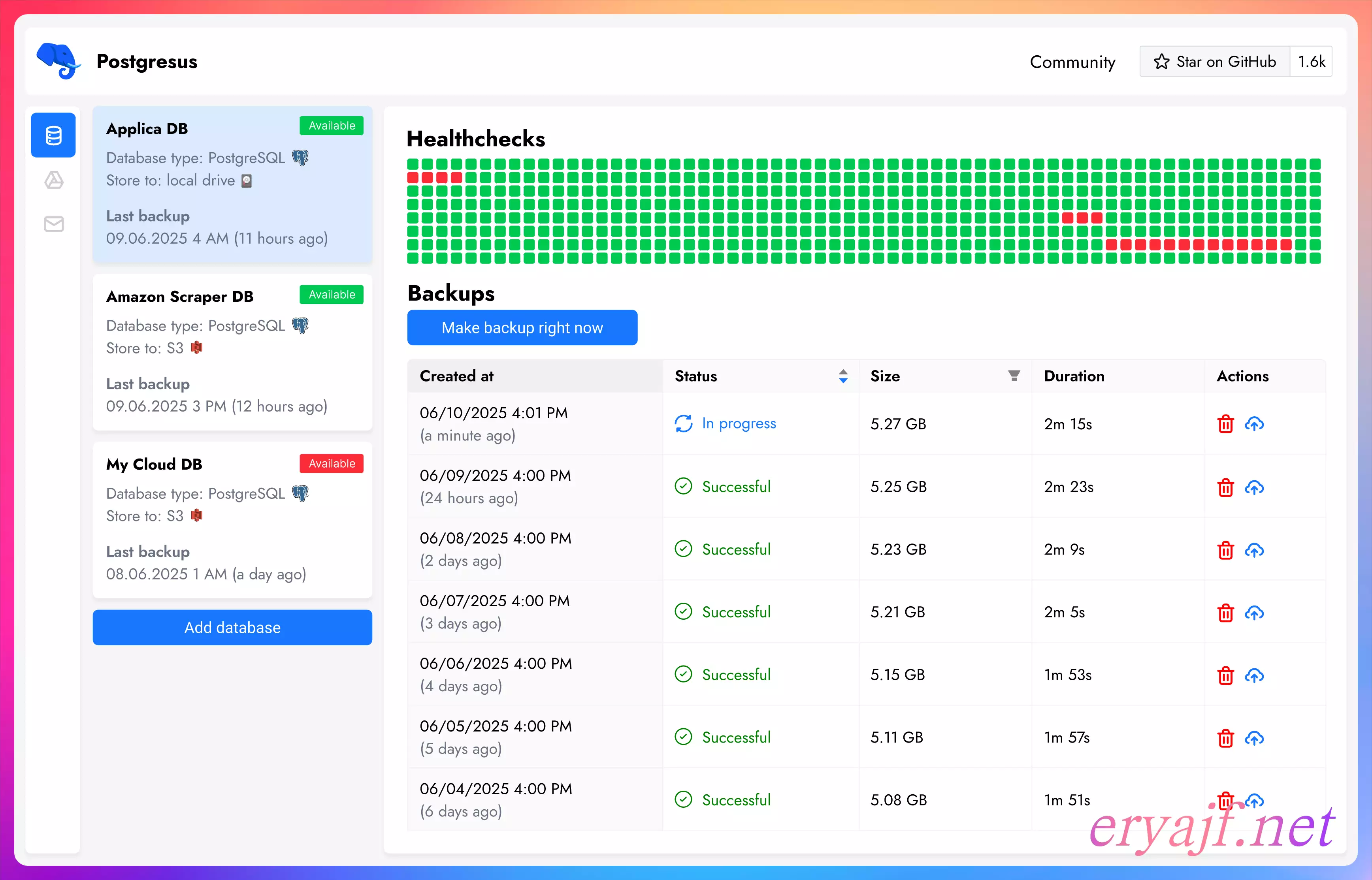Click the Add database button
Screen dimensions: 1372x880
(x=232, y=628)
